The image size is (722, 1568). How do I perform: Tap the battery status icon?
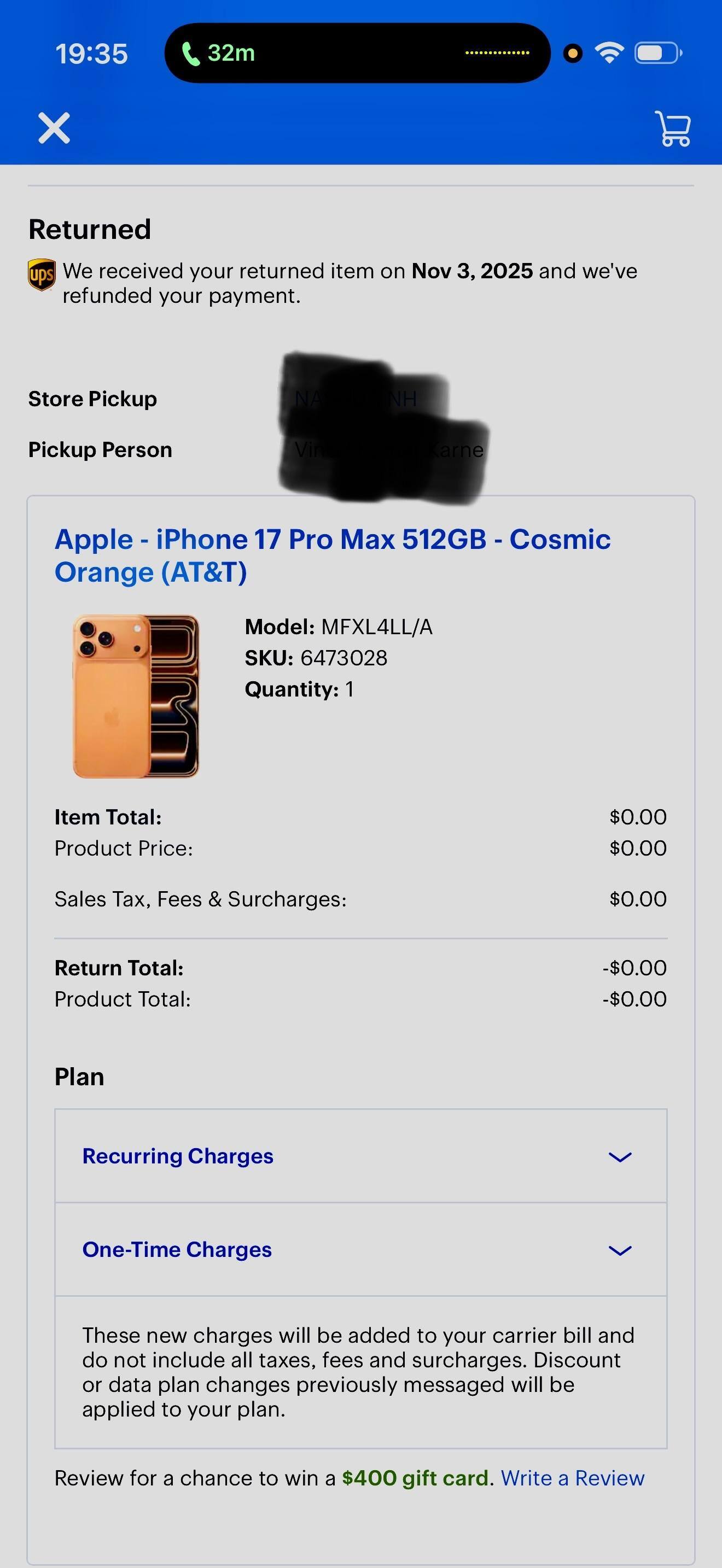657,53
